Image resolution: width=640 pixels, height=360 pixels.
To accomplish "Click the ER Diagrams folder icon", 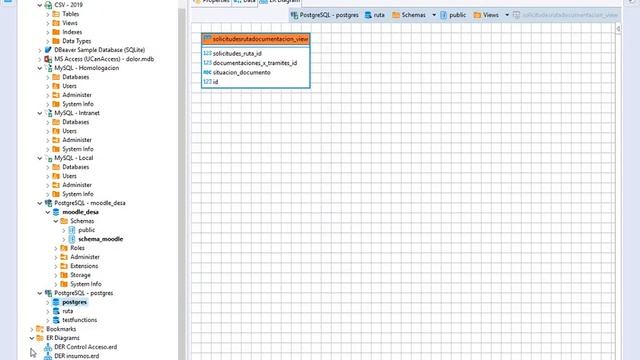I will [x=40, y=338].
